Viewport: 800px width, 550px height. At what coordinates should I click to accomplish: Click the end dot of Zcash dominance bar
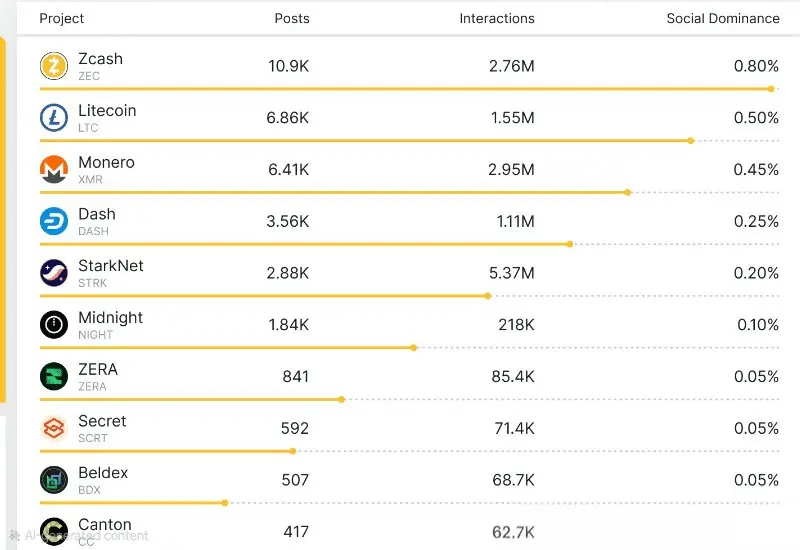772,89
